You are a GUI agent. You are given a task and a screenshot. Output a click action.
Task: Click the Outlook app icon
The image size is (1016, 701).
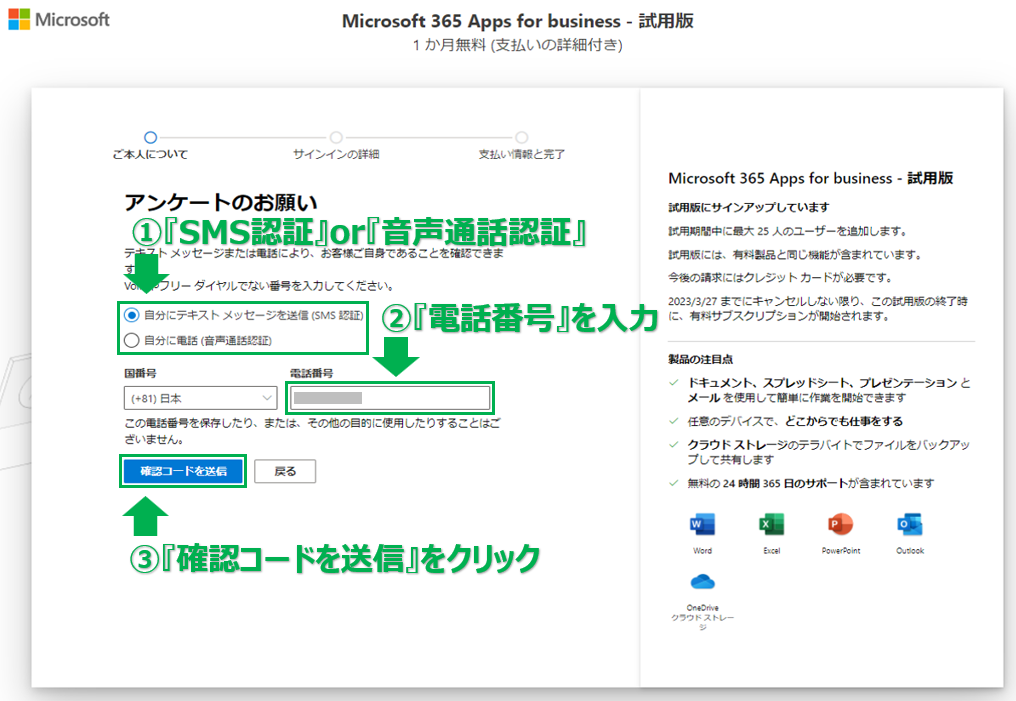point(910,525)
